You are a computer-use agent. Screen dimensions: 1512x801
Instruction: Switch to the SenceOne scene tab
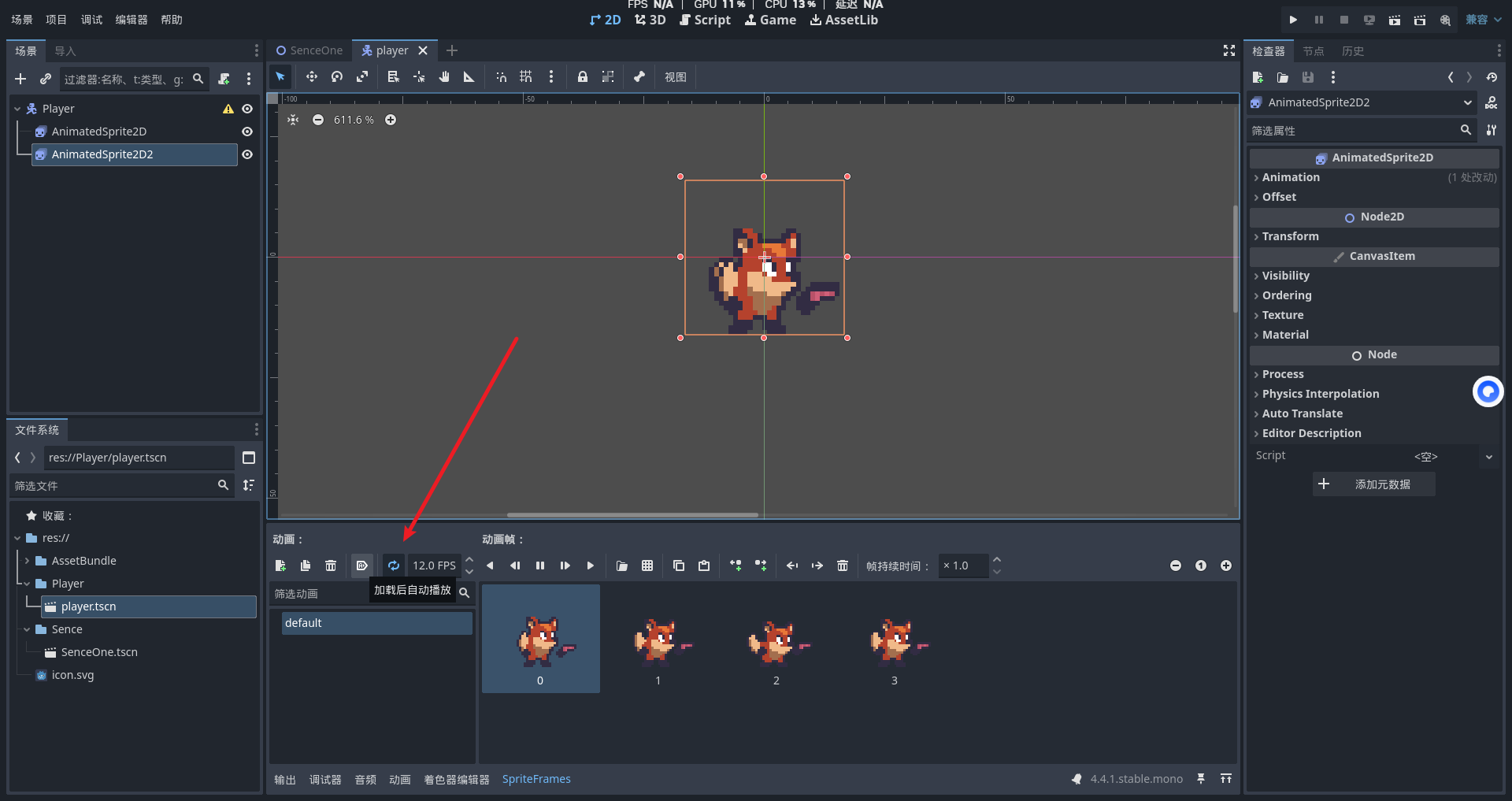pos(309,50)
